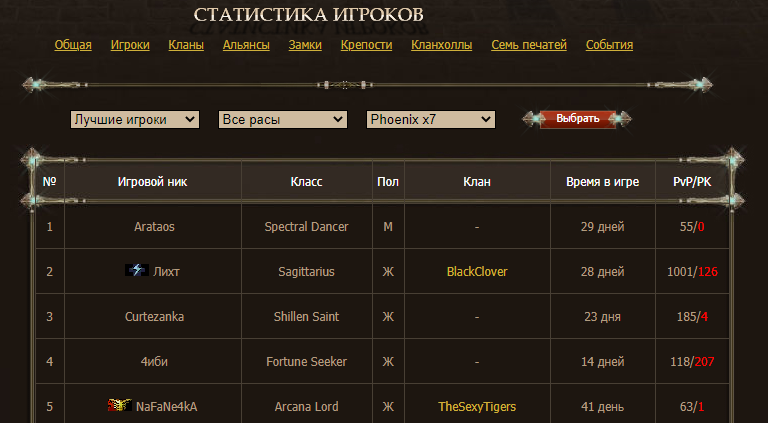Select player name 4иби

point(154,362)
